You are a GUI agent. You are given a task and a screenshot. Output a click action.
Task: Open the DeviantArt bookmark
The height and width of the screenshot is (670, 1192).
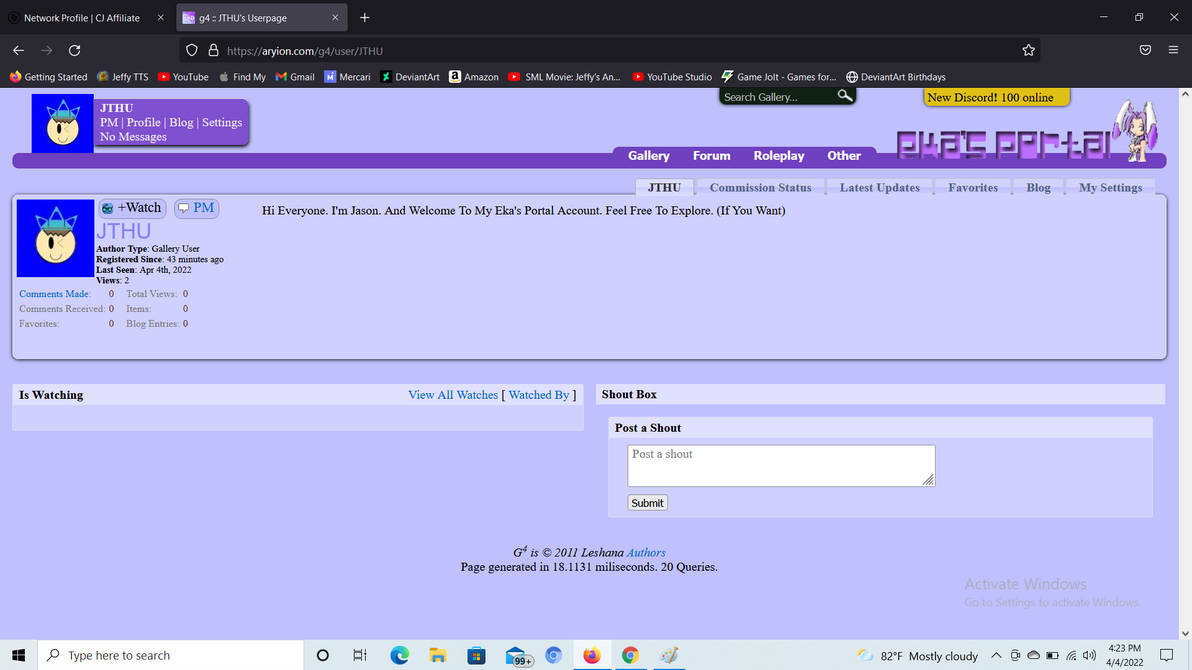(410, 77)
